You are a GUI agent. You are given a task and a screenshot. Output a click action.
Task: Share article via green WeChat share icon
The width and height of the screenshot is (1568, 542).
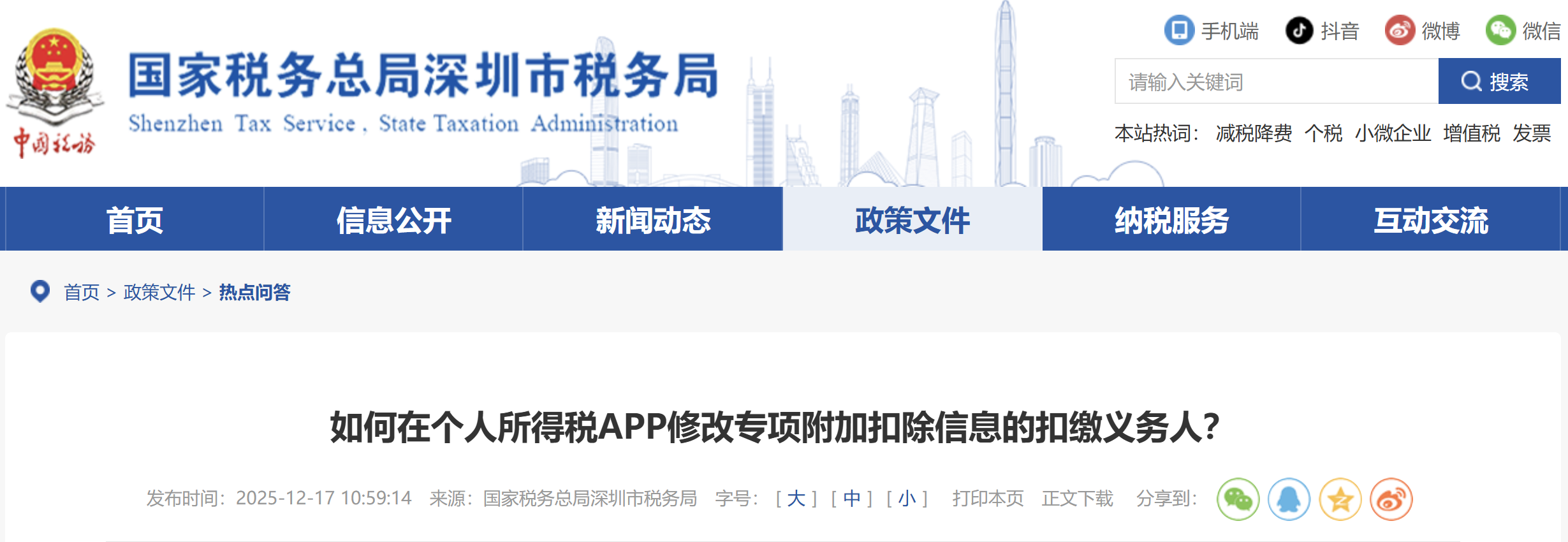coord(1238,499)
